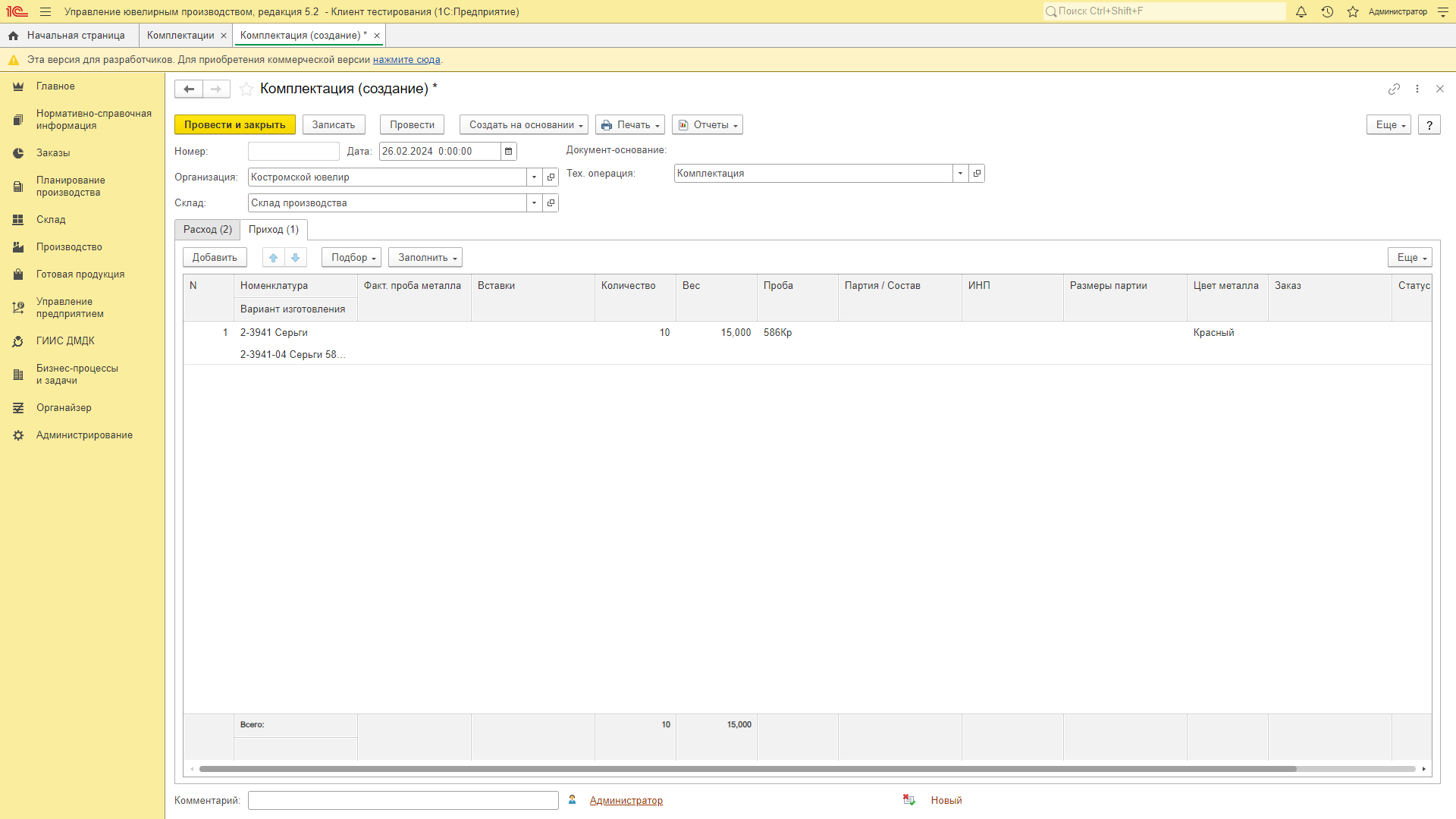Click the Администрирование gear icon
Viewport: 1456px width, 819px height.
18,435
